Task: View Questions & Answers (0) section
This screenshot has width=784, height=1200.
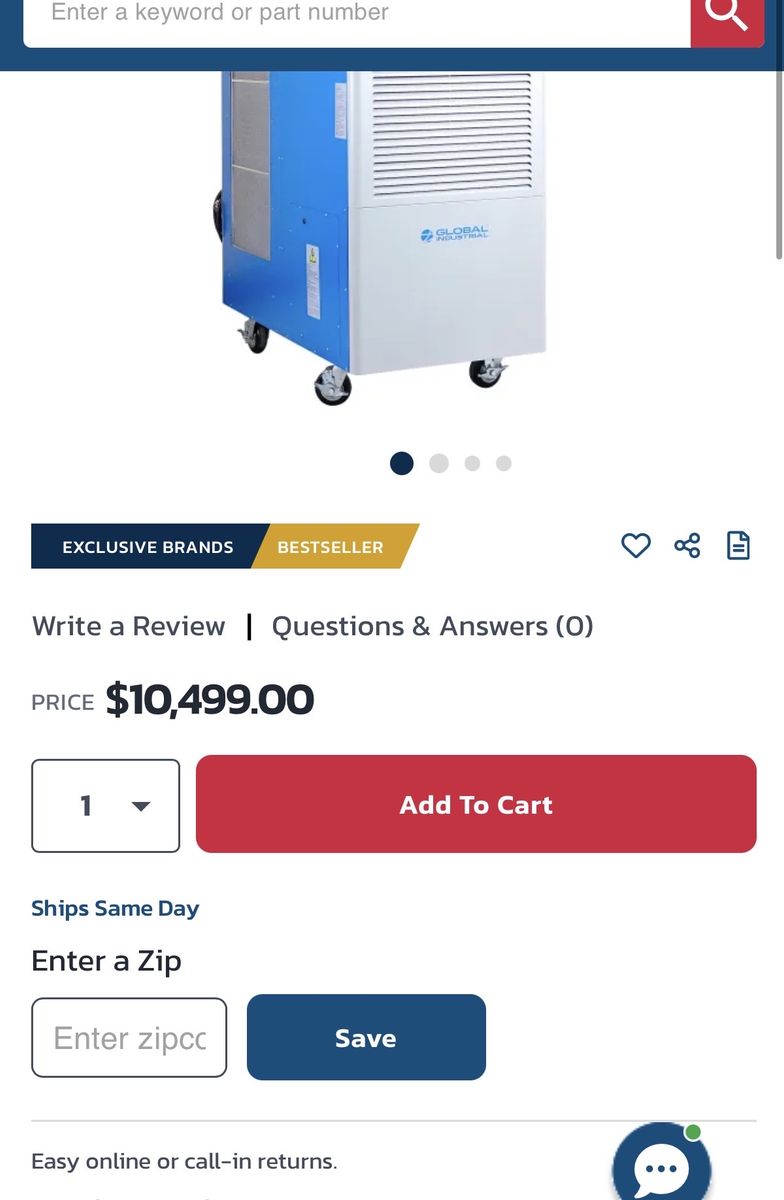Action: [x=433, y=626]
